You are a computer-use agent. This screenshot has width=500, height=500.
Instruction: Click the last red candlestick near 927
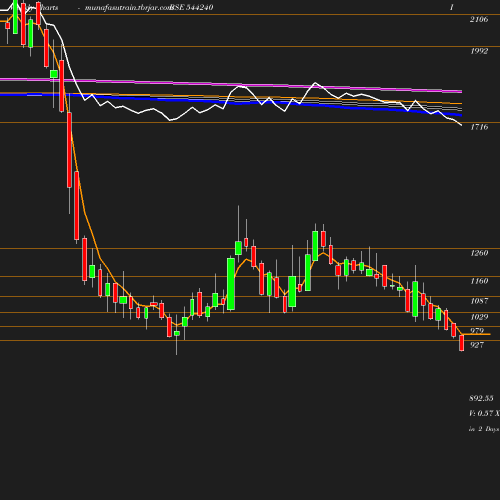pos(462,343)
